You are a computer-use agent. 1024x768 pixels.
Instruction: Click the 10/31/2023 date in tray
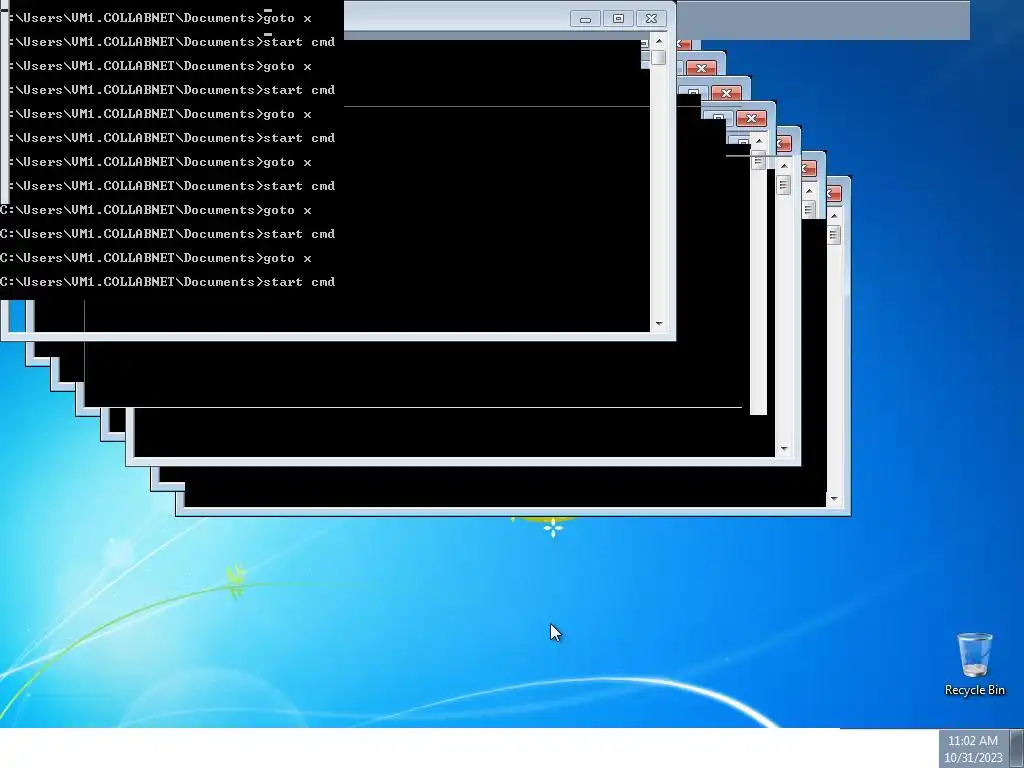pyautogui.click(x=973, y=758)
